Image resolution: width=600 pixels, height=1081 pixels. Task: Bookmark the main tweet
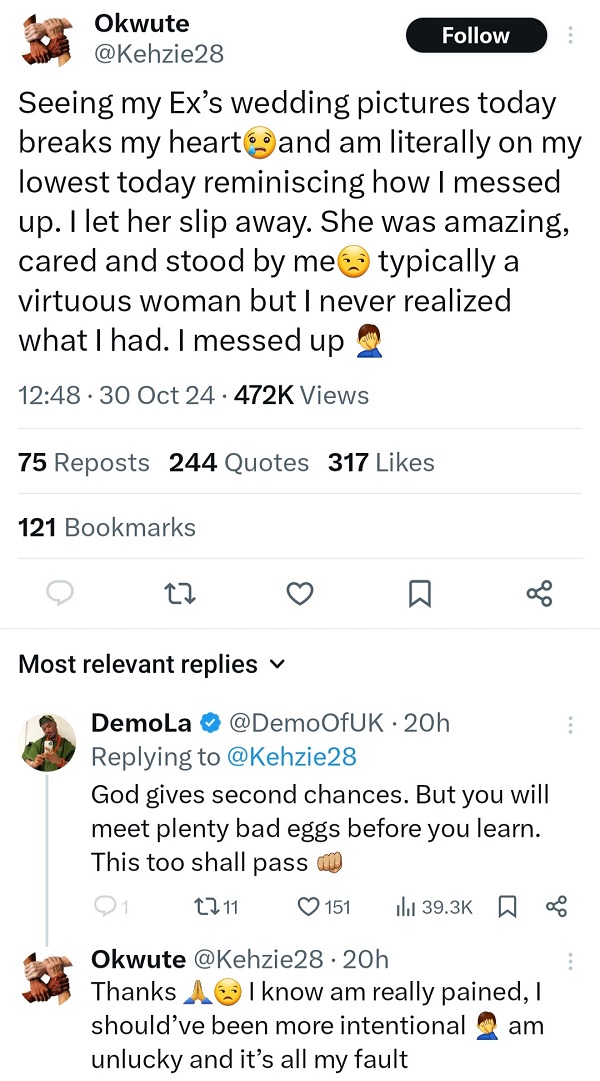click(x=420, y=594)
